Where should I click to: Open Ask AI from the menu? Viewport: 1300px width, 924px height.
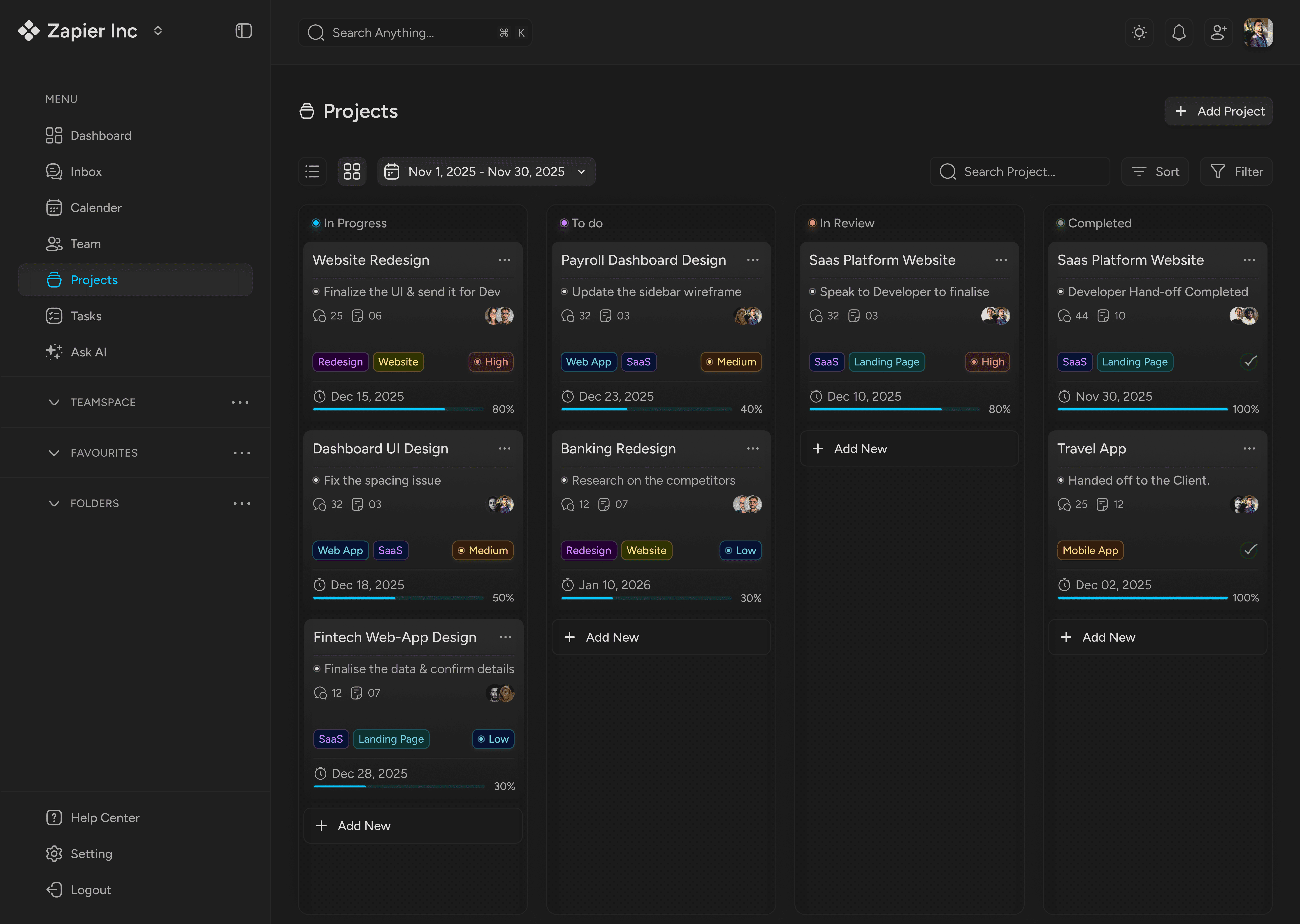click(x=88, y=352)
